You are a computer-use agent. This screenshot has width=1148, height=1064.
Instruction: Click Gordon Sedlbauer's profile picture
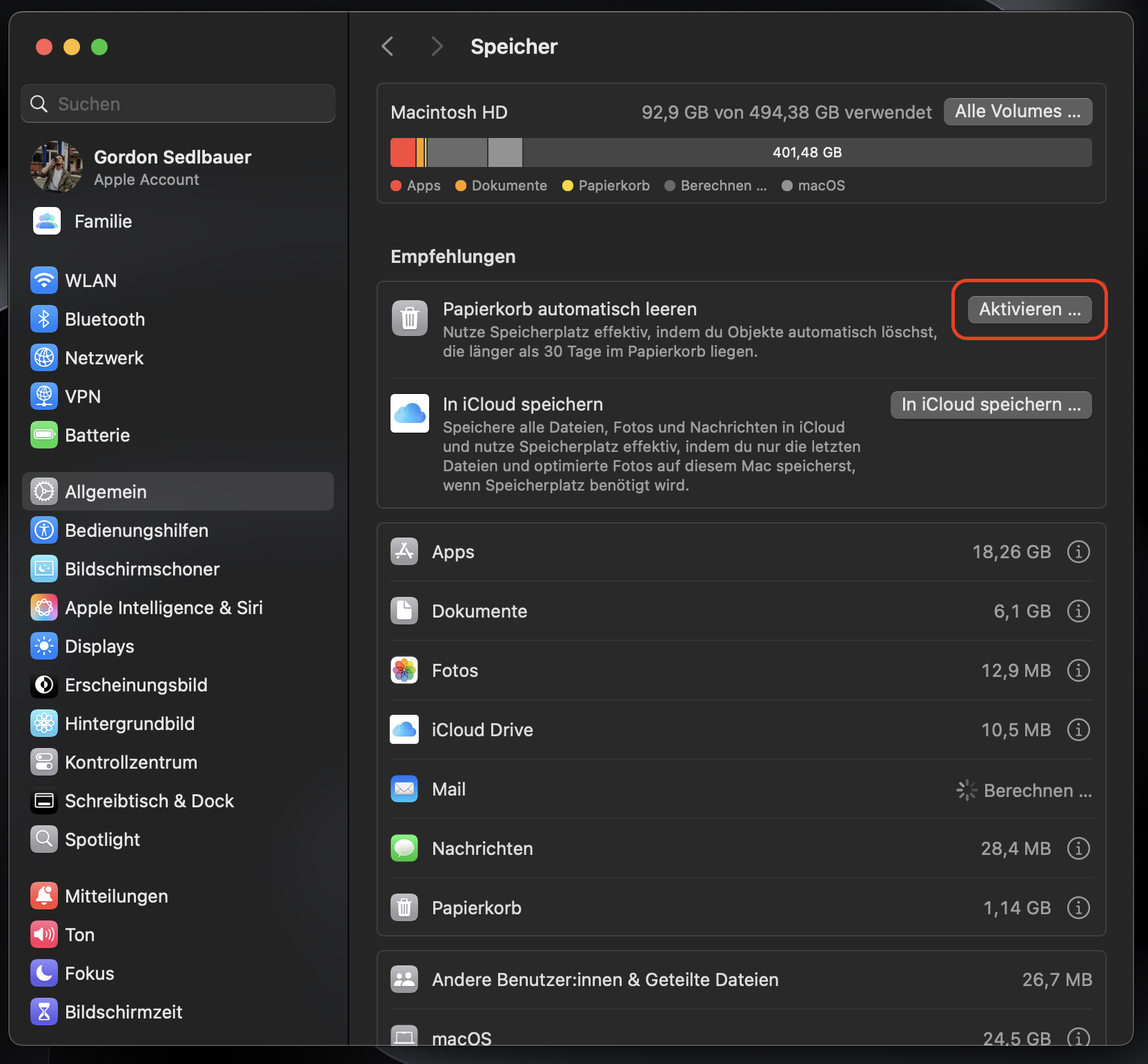pyautogui.click(x=56, y=166)
